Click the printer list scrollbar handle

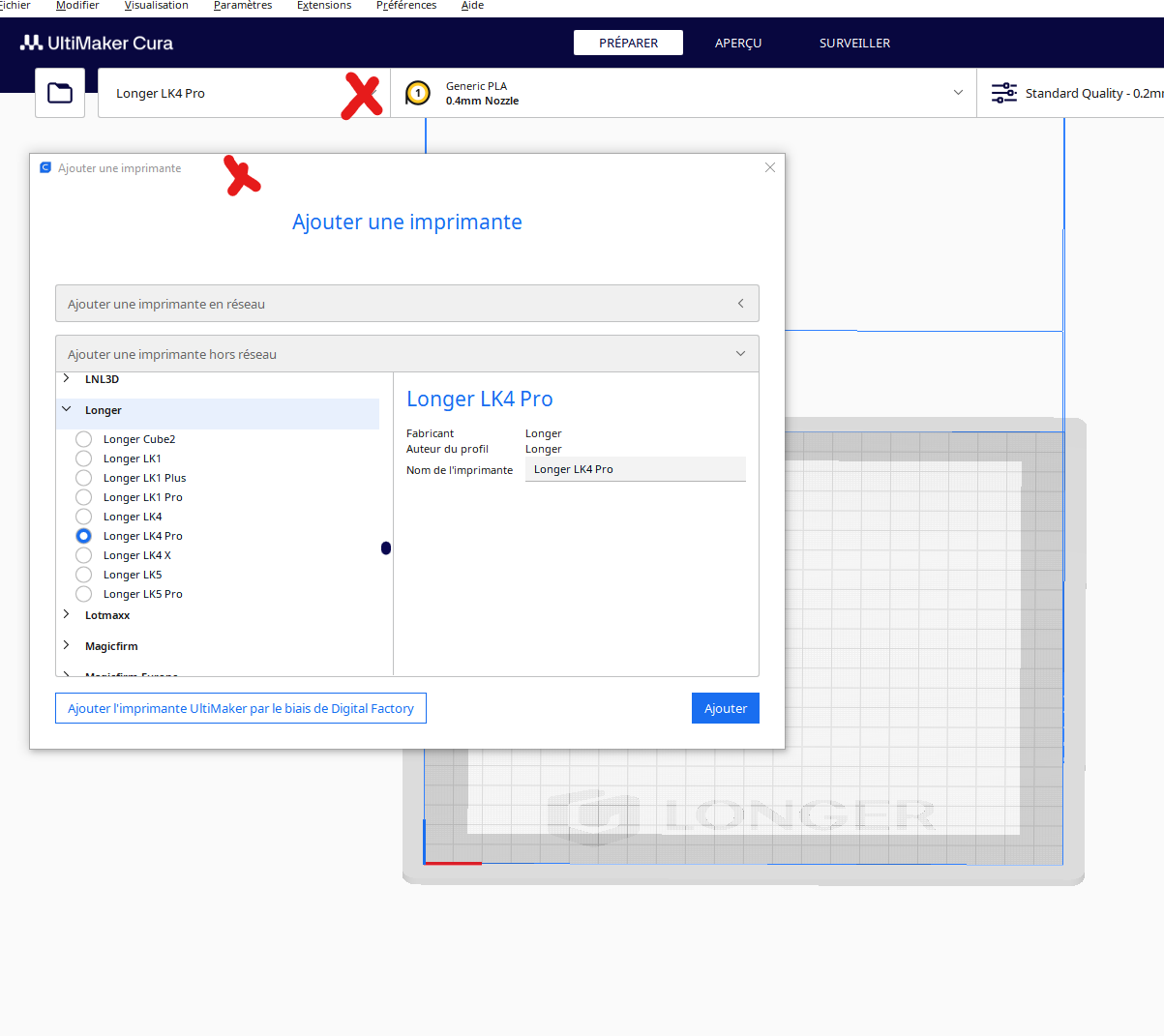coord(386,548)
